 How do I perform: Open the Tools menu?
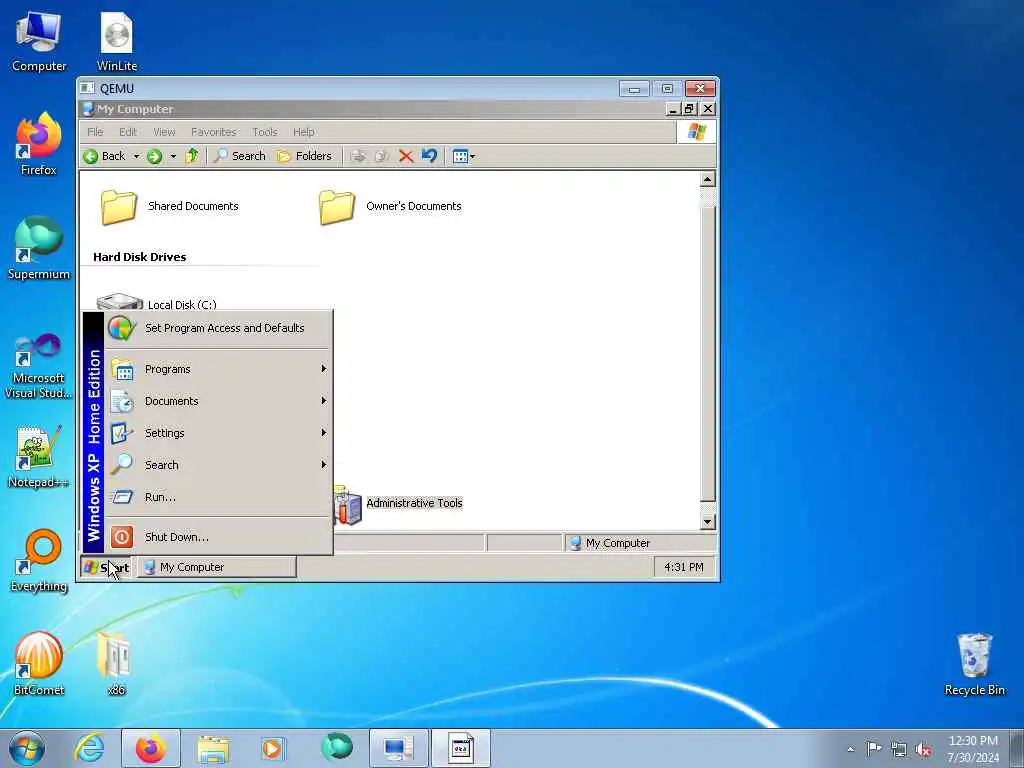[x=264, y=132]
